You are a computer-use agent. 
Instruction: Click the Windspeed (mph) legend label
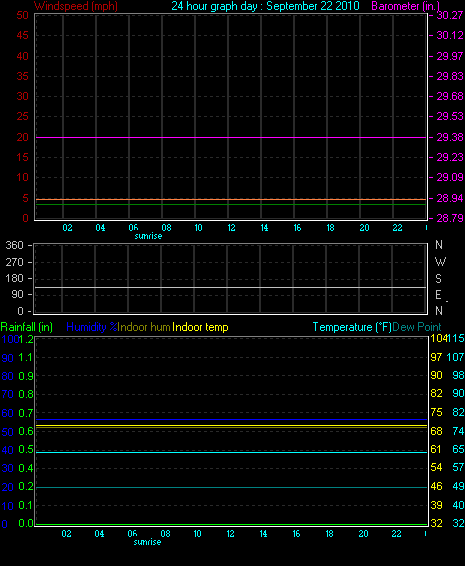76,6
